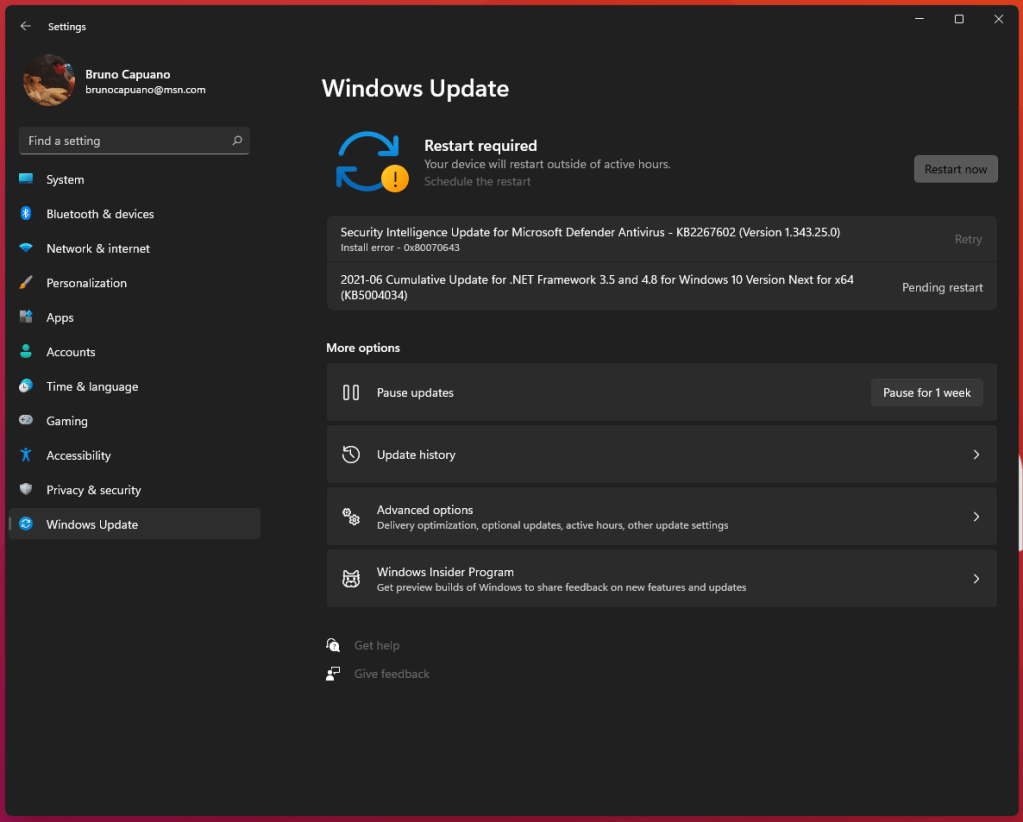
Task: Click the back arrow in title bar
Action: 26,27
